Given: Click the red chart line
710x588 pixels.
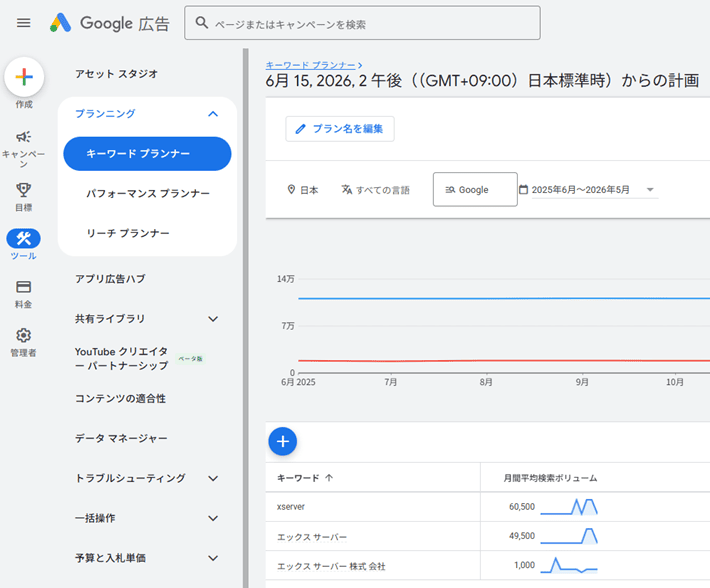Looking at the screenshot, I should click(x=504, y=361).
